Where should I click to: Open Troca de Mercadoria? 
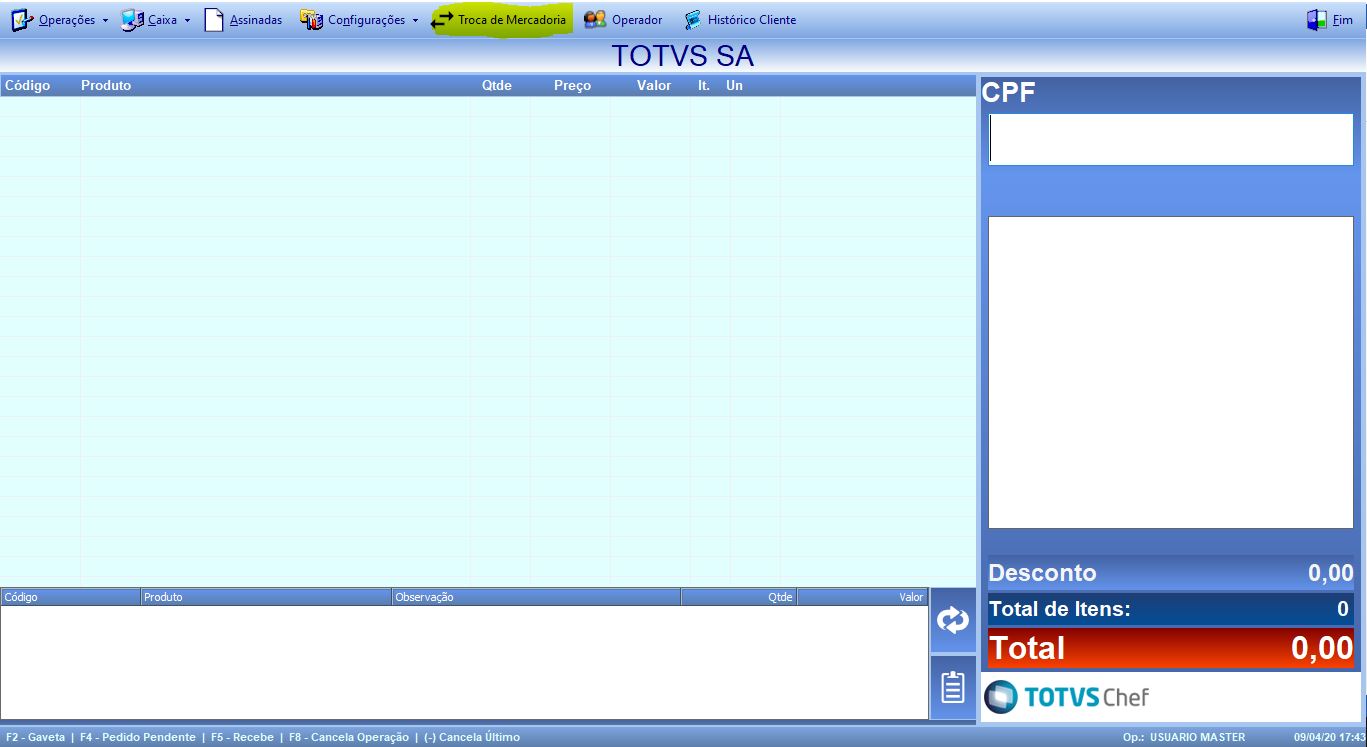[x=512, y=20]
